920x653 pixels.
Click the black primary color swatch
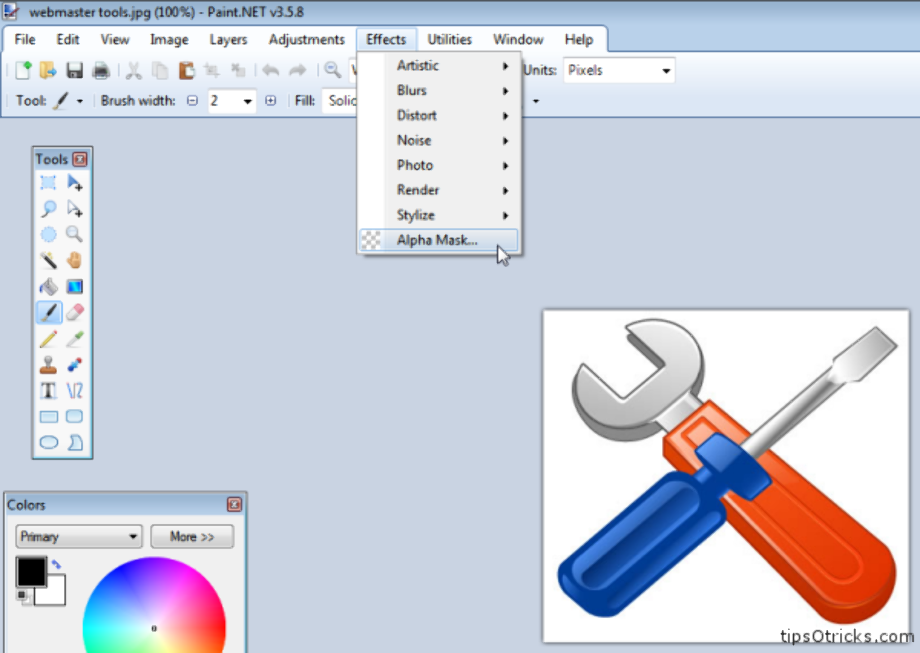pyautogui.click(x=31, y=572)
